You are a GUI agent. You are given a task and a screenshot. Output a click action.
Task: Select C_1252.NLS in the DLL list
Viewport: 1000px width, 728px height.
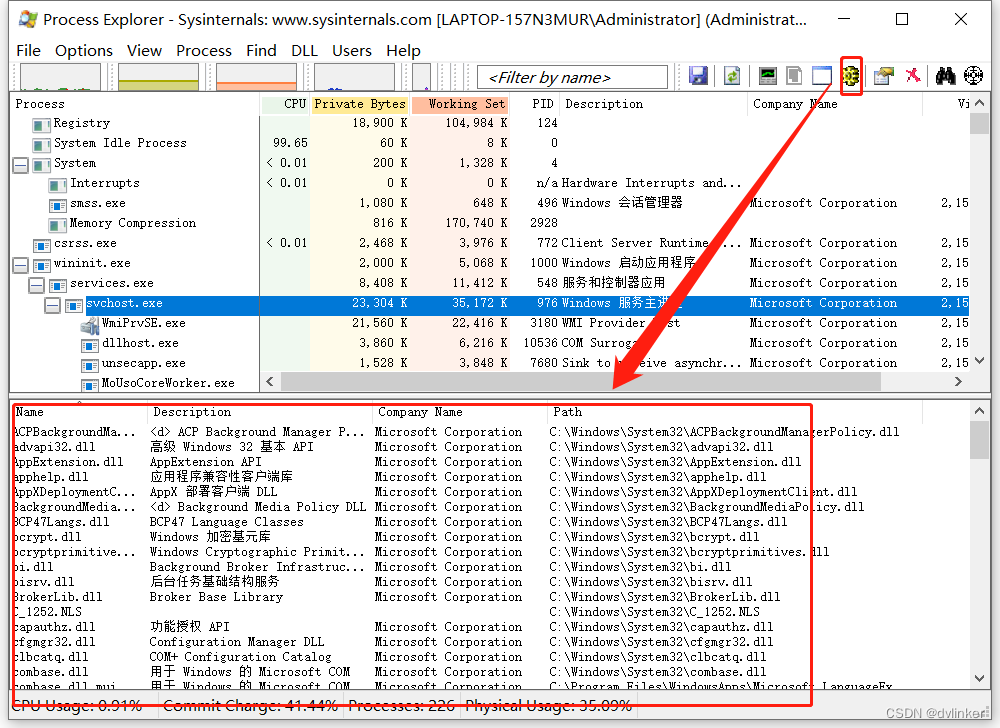[x=48, y=613]
